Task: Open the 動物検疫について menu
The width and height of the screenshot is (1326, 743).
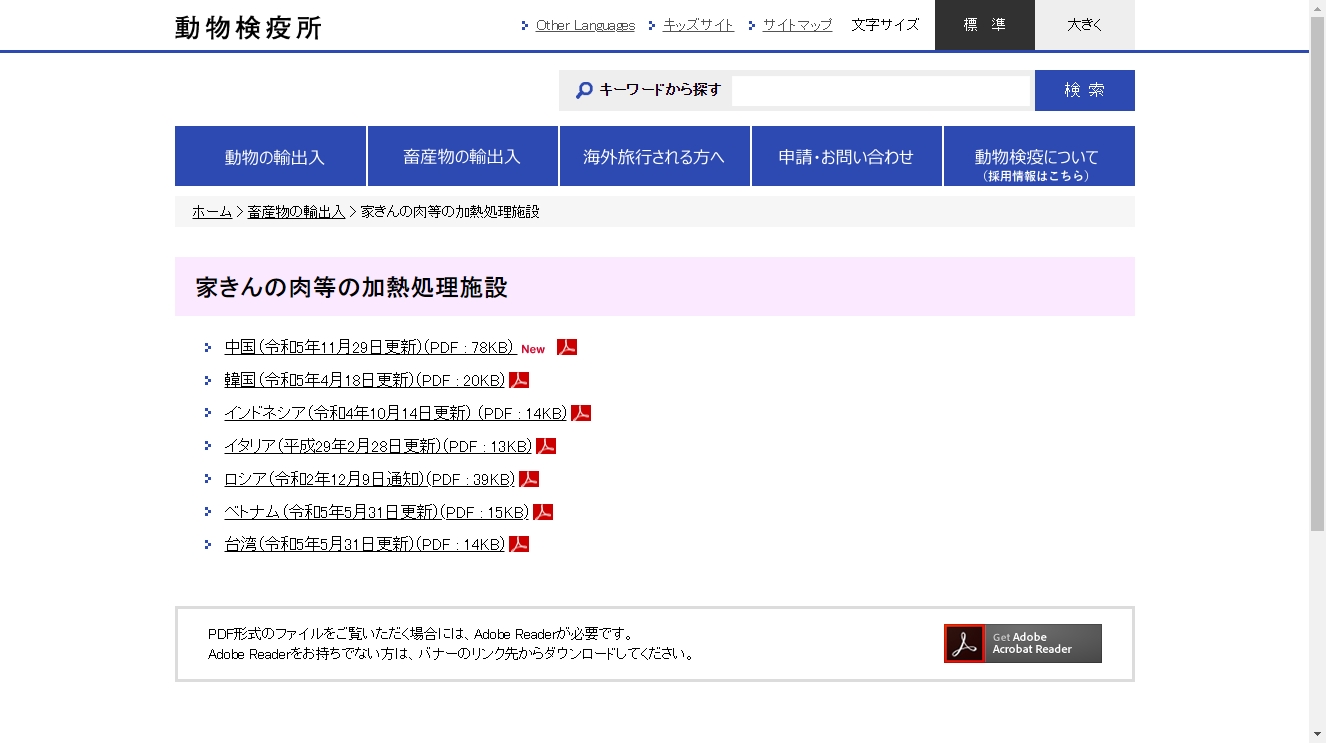Action: [x=1038, y=156]
